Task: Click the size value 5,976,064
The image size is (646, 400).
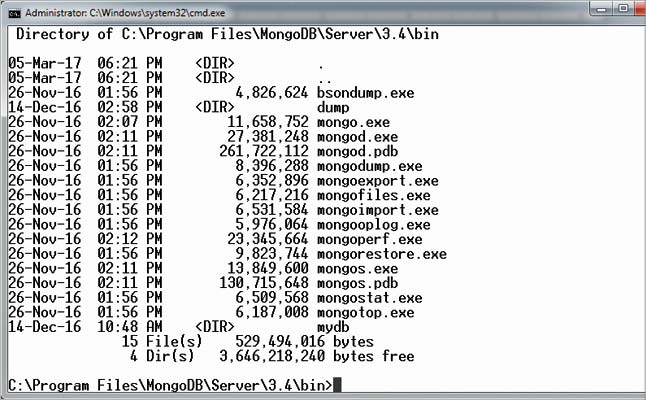Action: 272,225
